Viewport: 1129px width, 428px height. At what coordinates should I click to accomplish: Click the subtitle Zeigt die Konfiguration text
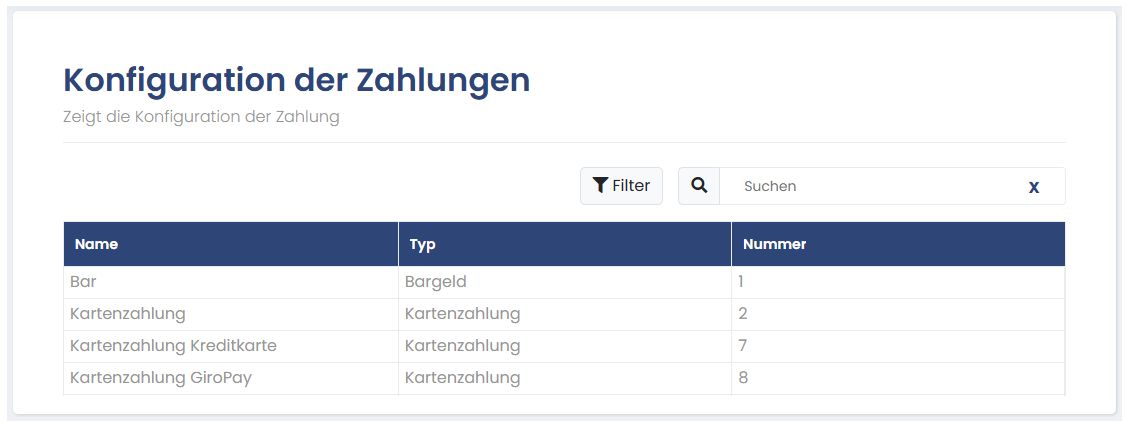(x=201, y=117)
